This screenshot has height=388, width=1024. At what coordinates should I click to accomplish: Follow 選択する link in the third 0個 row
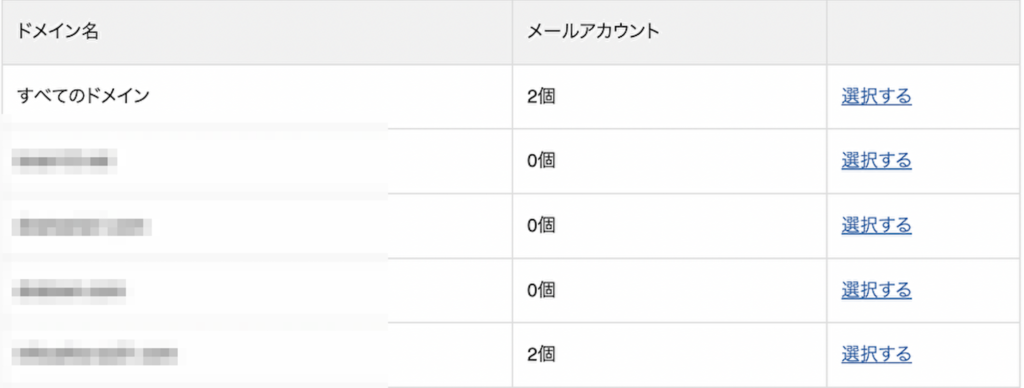876,289
